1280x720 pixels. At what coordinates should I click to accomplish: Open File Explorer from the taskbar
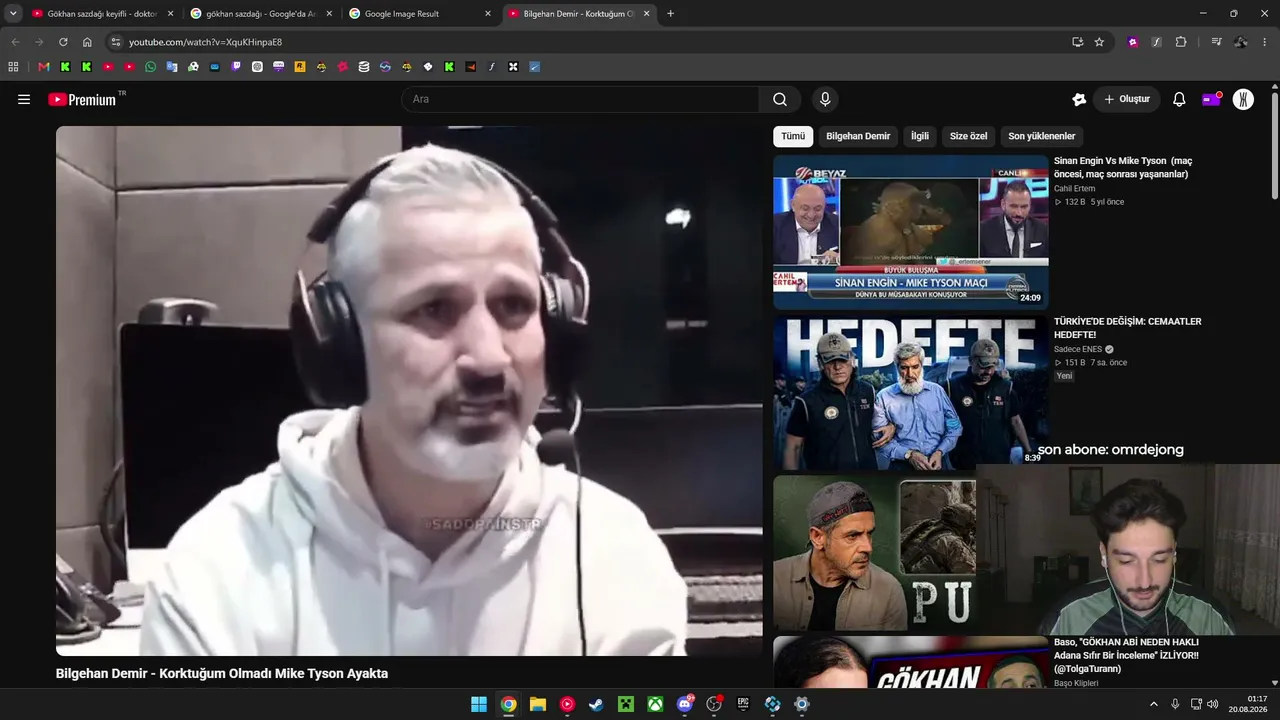tap(538, 704)
